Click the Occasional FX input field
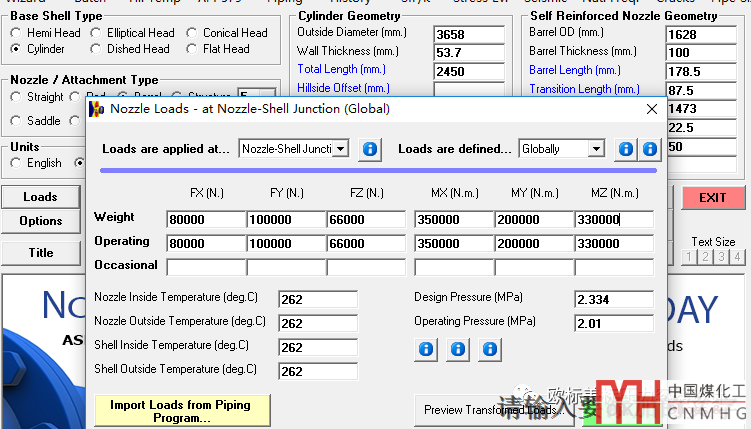The image size is (751, 429). pyautogui.click(x=205, y=267)
